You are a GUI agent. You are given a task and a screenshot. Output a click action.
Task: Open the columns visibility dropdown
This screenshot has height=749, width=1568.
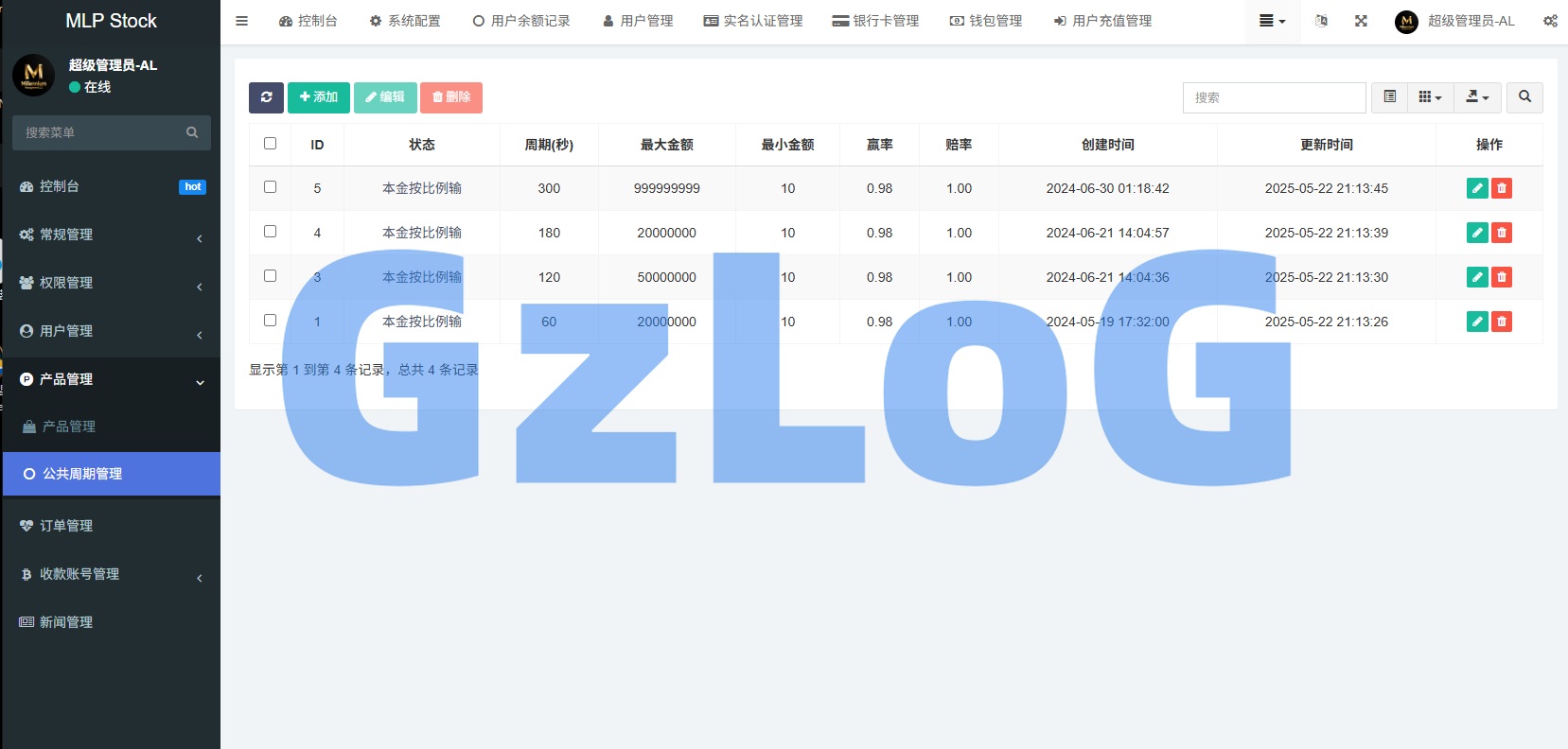(1430, 97)
